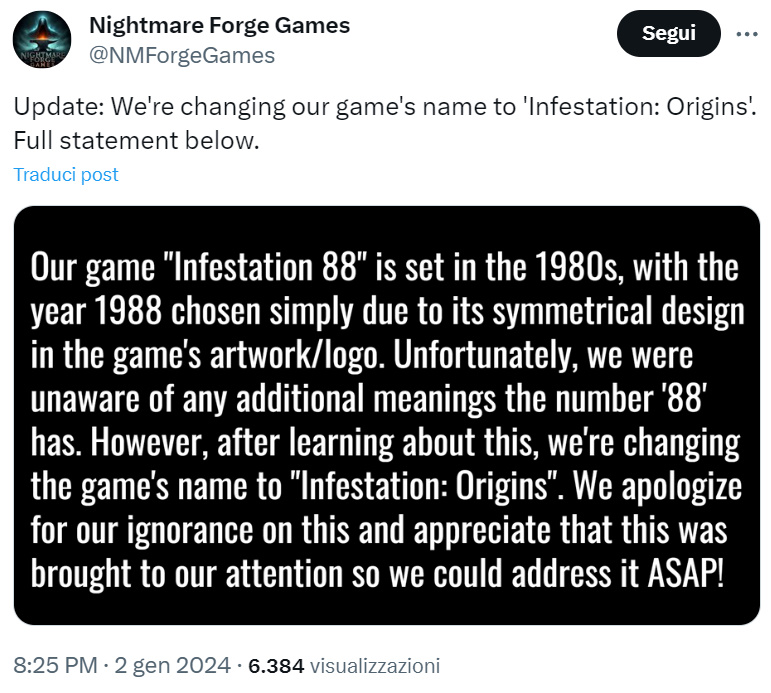Click the word visualizzazioni

pyautogui.click(x=375, y=665)
